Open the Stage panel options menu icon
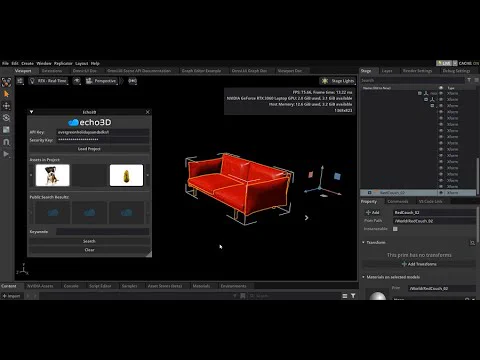The width and height of the screenshot is (480, 360). tap(476, 80)
